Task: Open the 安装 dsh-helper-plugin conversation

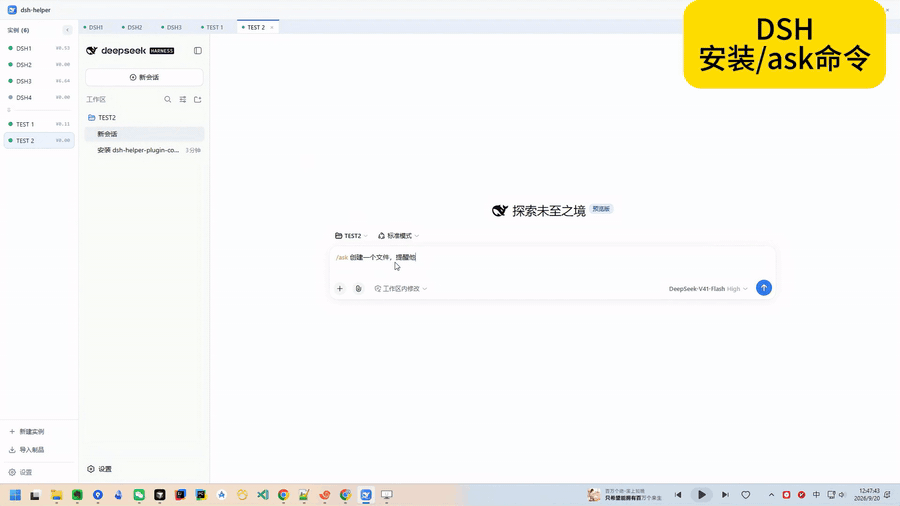Action: (x=144, y=150)
